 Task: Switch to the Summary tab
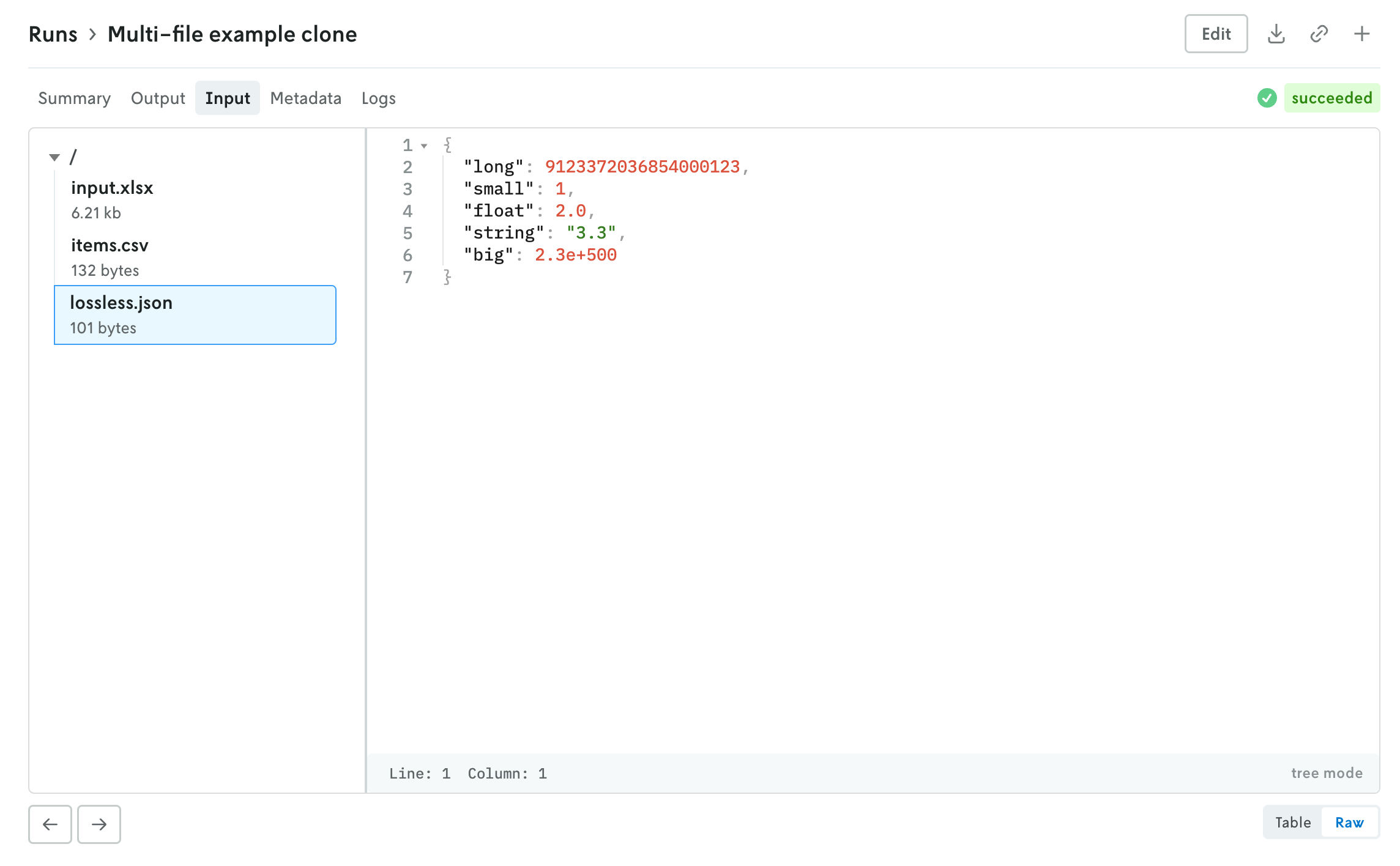tap(74, 98)
